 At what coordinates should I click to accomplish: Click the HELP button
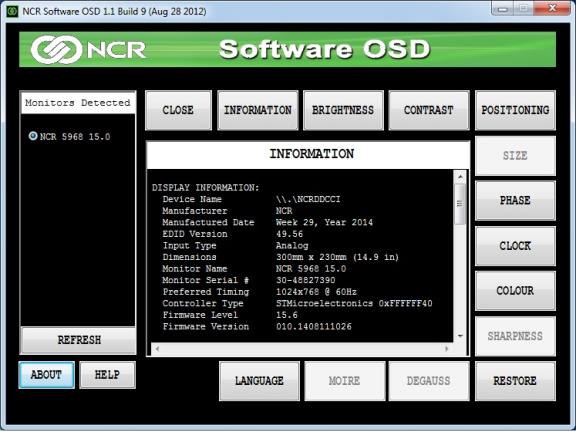pos(107,375)
